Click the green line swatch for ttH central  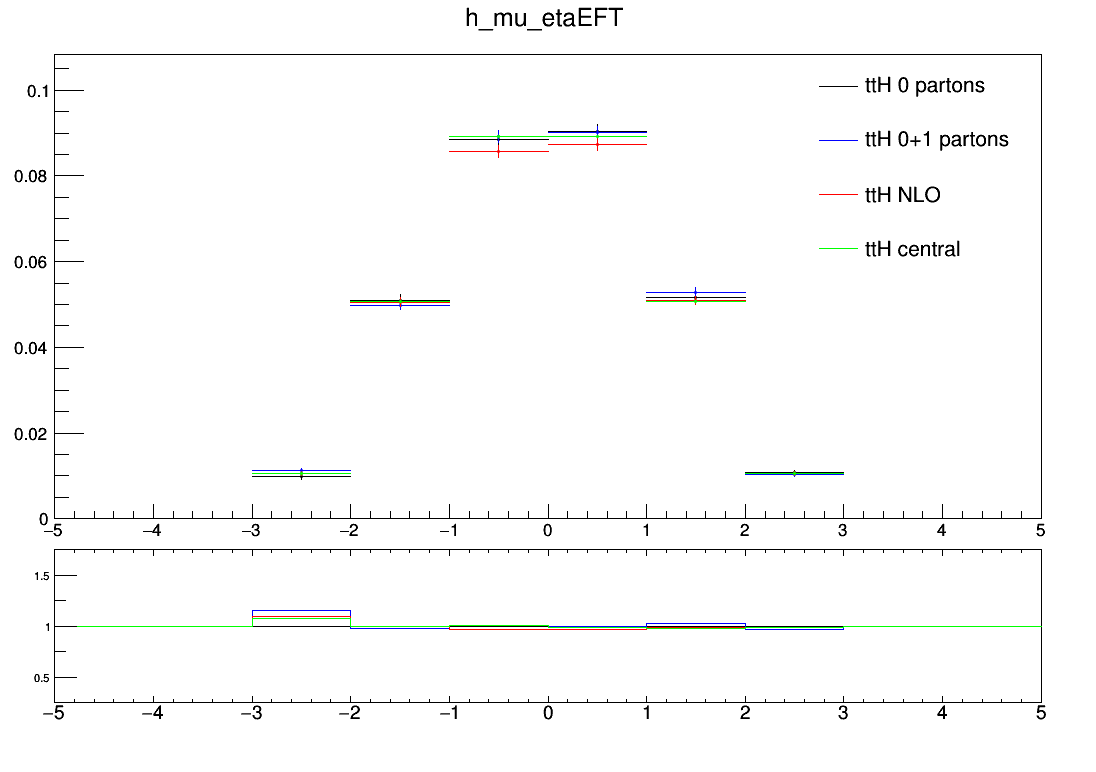[838, 249]
